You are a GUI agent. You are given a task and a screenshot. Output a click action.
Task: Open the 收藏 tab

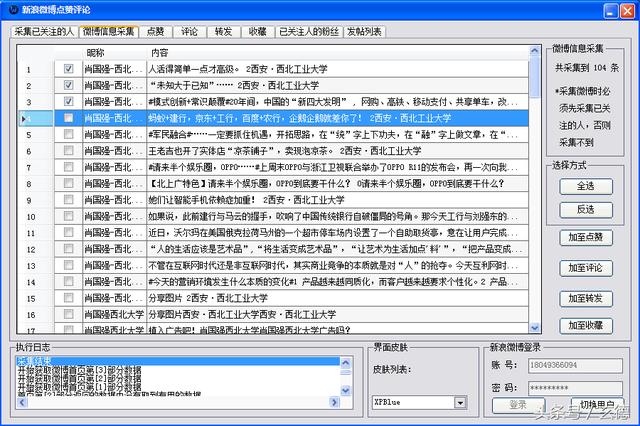click(258, 32)
